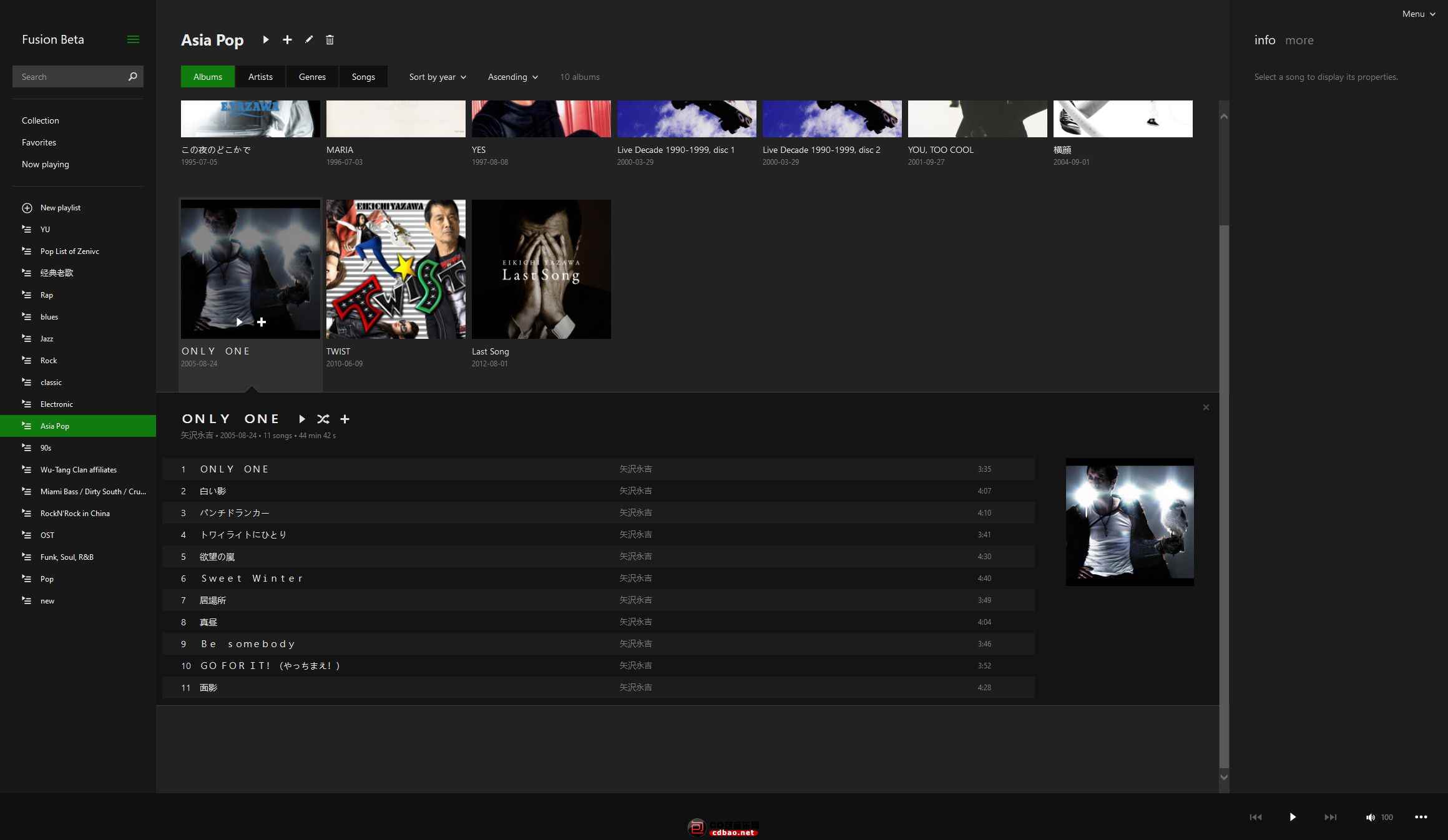This screenshot has width=1448, height=840.
Task: Switch to the Songs tab
Action: click(x=363, y=77)
